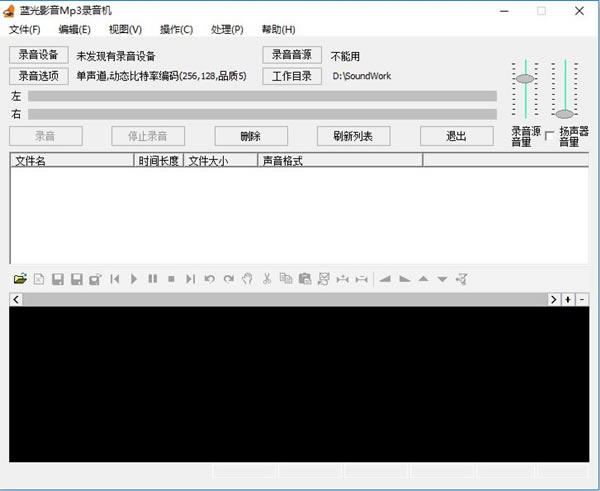Image resolution: width=600 pixels, height=491 pixels.
Task: Click the zoom out minus button
Action: 582,299
